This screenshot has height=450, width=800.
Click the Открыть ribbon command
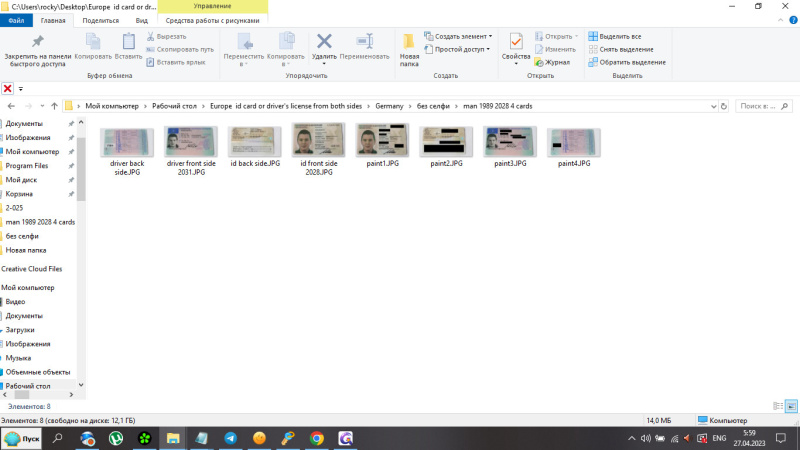(x=557, y=36)
